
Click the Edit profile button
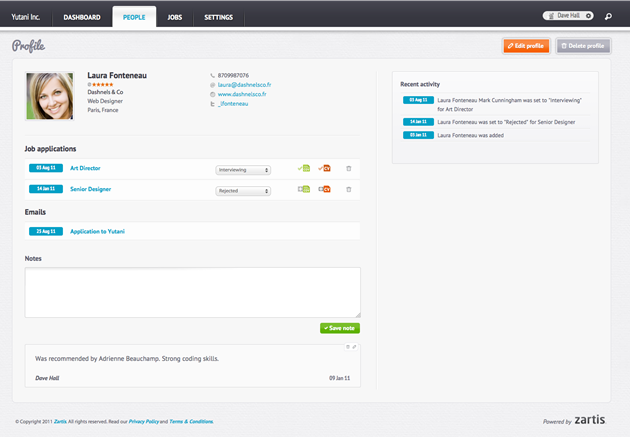click(x=526, y=46)
